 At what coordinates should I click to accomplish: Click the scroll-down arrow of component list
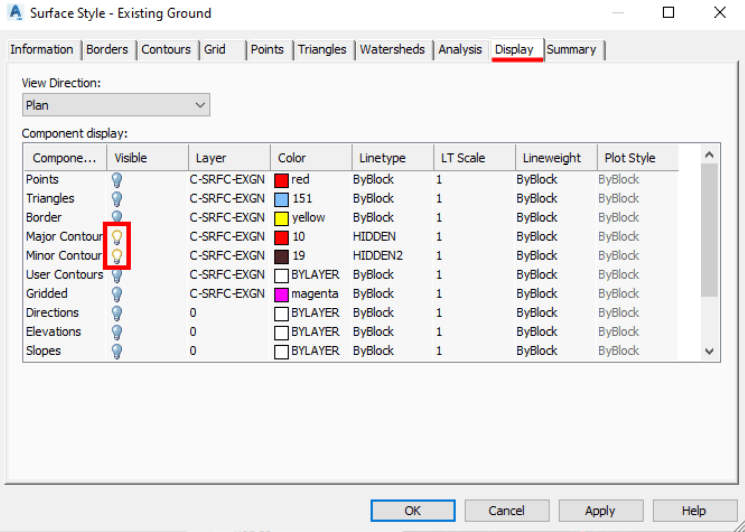pyautogui.click(x=709, y=352)
